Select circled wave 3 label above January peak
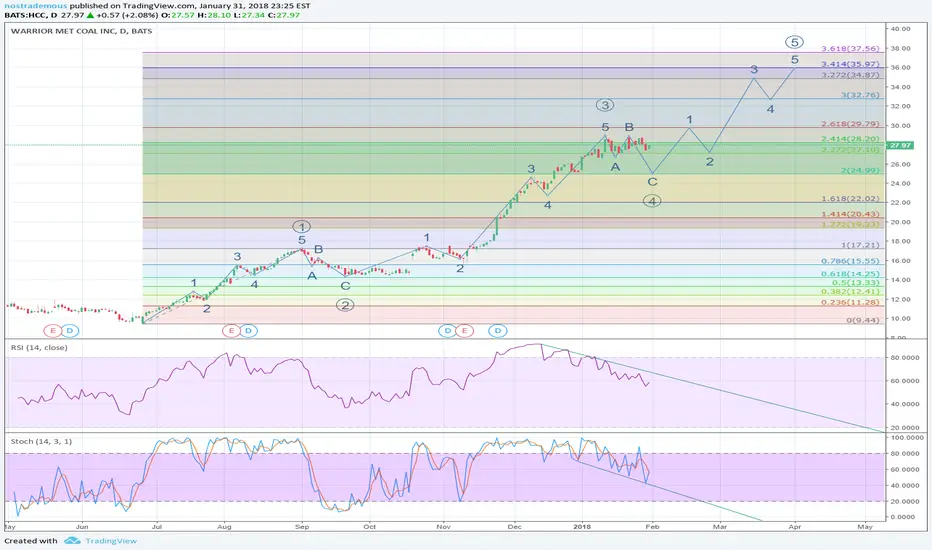This screenshot has height=550, width=932. tap(605, 105)
